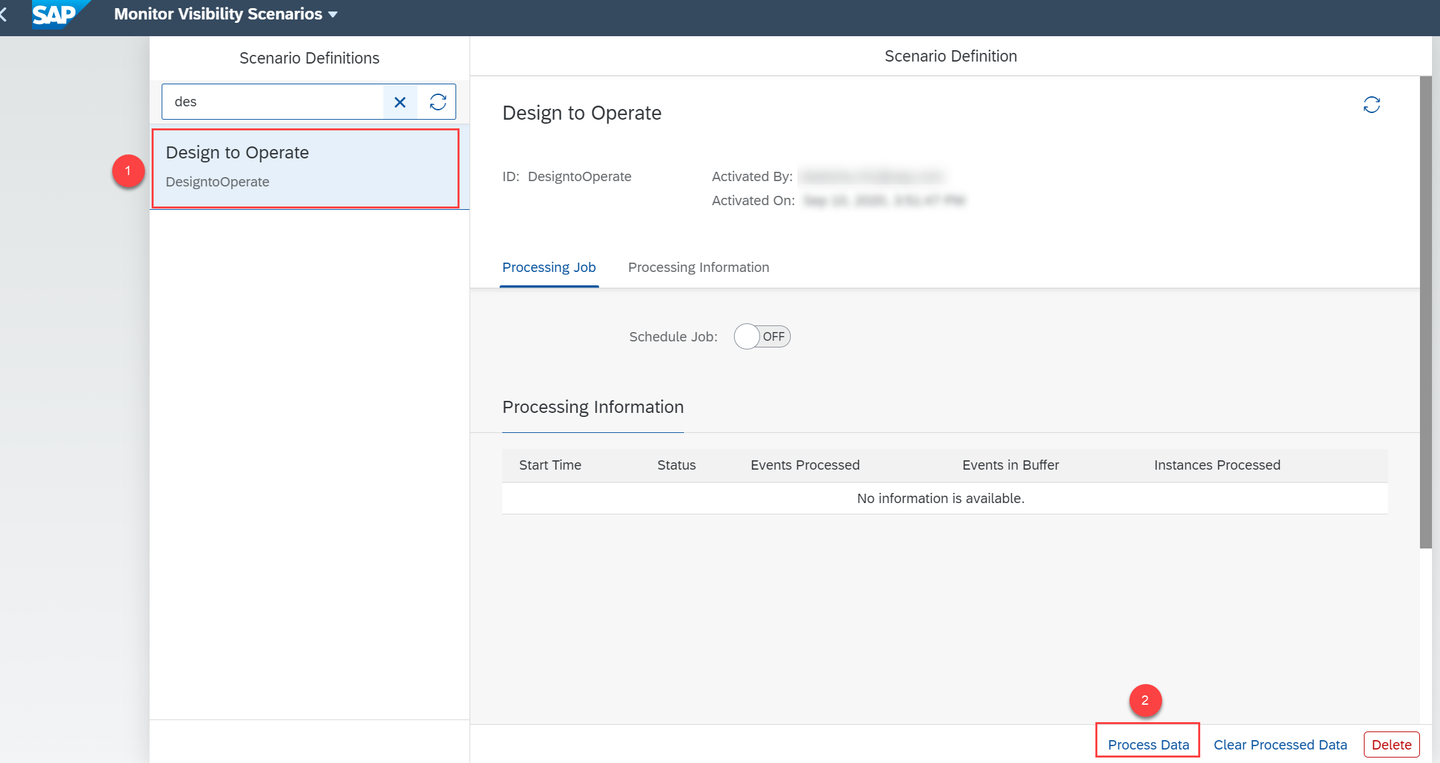Viewport: 1440px width, 763px height.
Task: Click the red Delete button
Action: 1391,744
